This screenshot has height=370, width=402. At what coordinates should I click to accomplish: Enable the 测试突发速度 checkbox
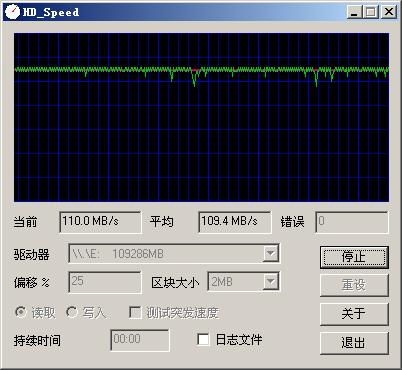click(135, 313)
